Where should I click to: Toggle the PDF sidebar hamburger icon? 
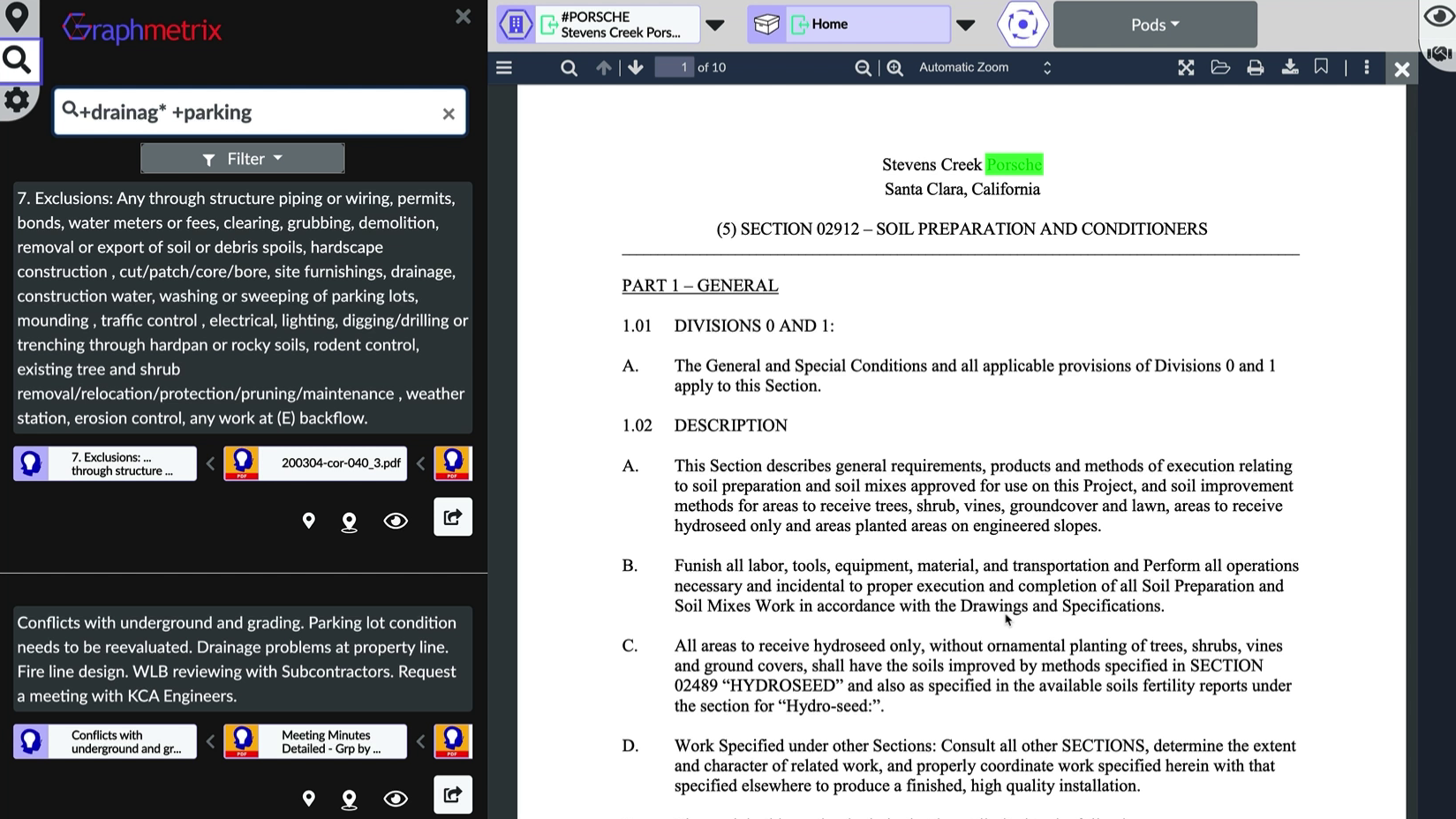coord(504,68)
